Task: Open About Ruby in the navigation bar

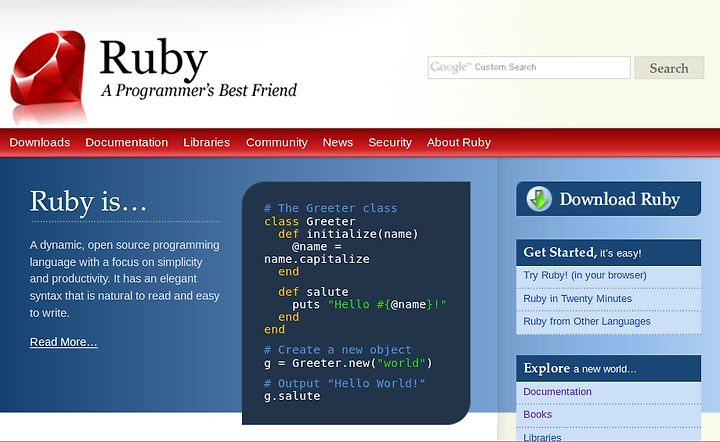Action: (459, 142)
